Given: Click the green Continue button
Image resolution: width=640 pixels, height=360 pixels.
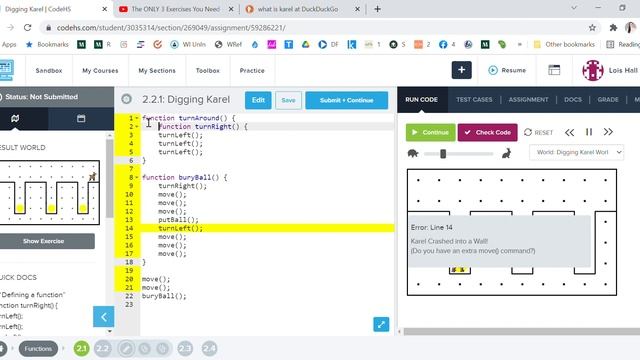Looking at the screenshot, I should click(431, 132).
